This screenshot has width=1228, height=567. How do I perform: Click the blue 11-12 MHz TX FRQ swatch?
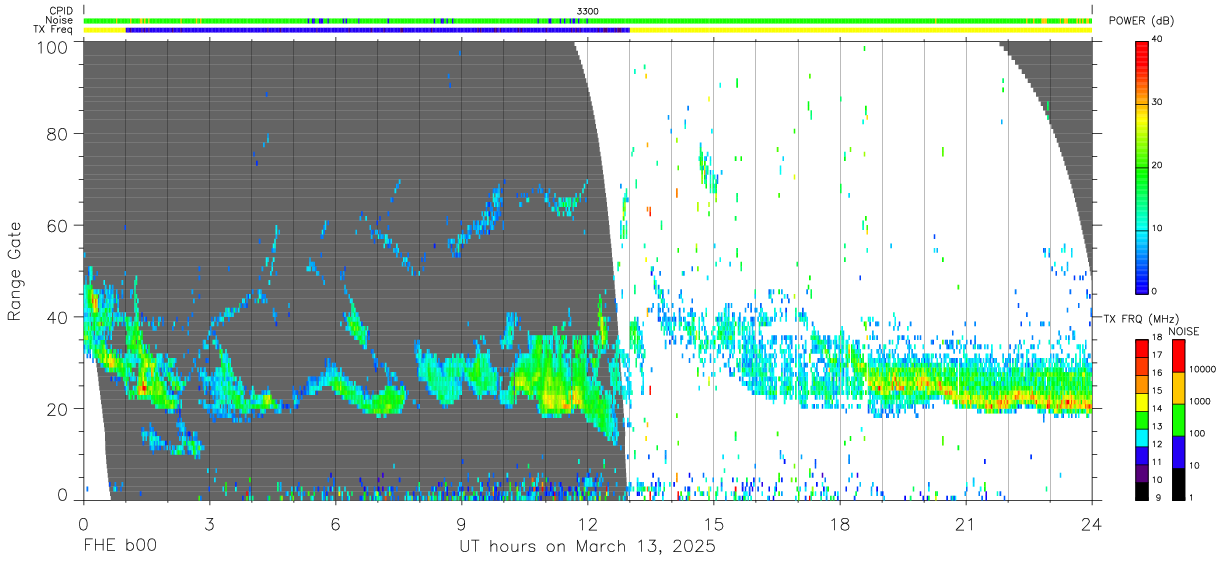click(1141, 454)
